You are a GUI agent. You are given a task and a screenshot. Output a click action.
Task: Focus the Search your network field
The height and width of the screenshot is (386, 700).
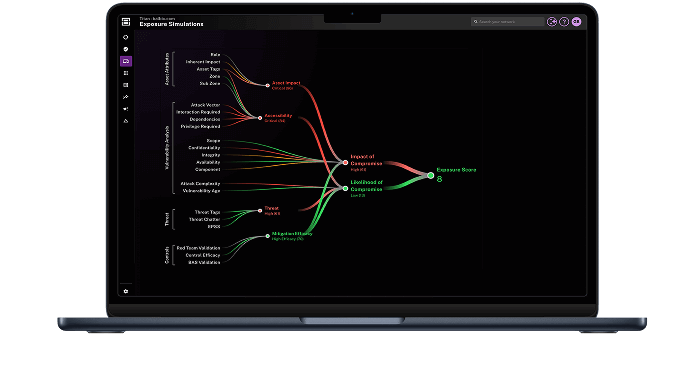click(508, 21)
